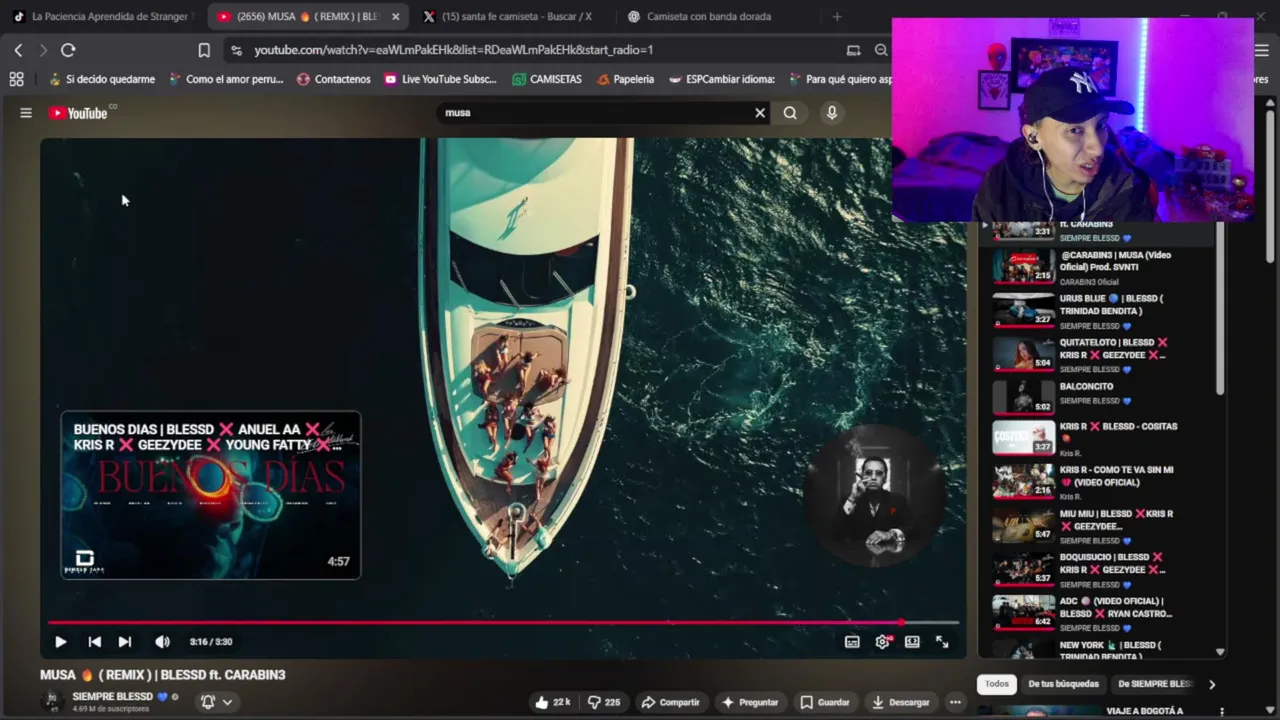Open SIEMPRE BLESSD channel avatar
Image resolution: width=1280 pixels, height=720 pixels.
point(51,701)
